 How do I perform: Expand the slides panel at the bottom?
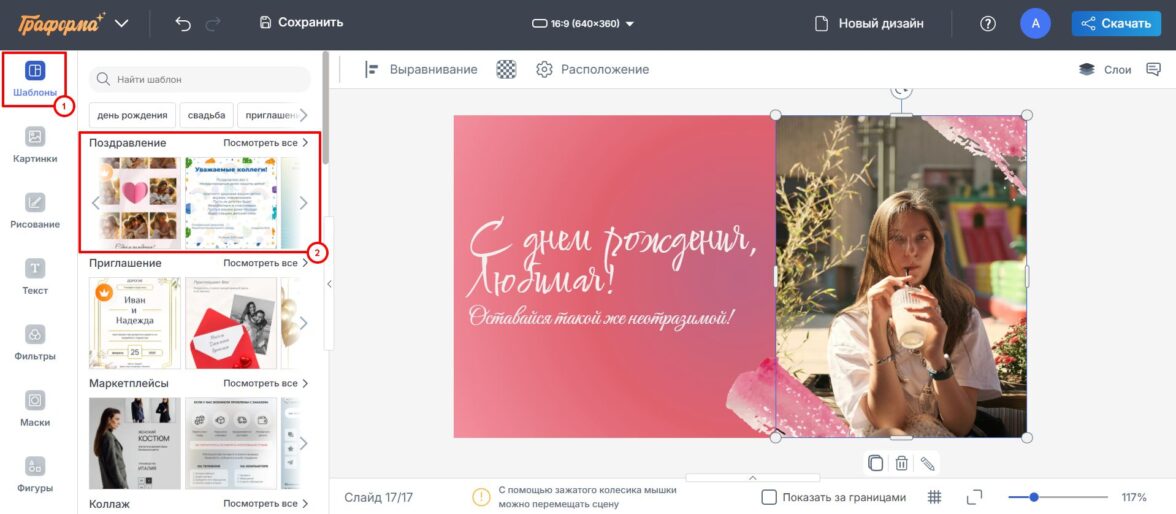coord(752,477)
